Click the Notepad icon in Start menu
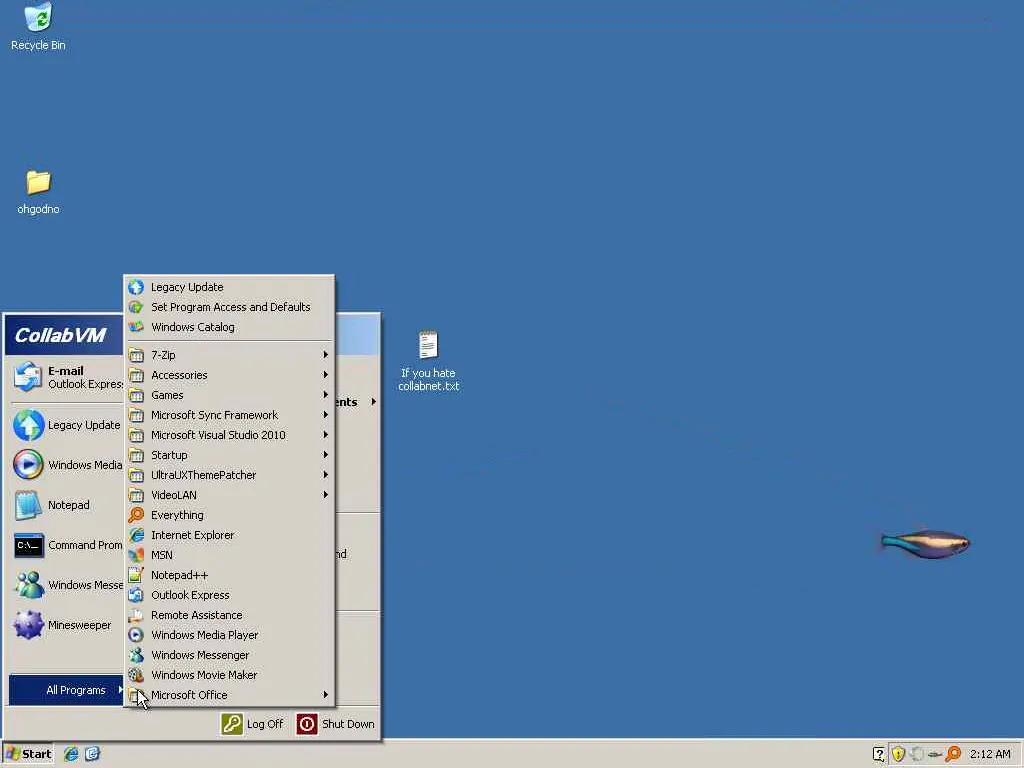The width and height of the screenshot is (1024, 768). [x=28, y=505]
